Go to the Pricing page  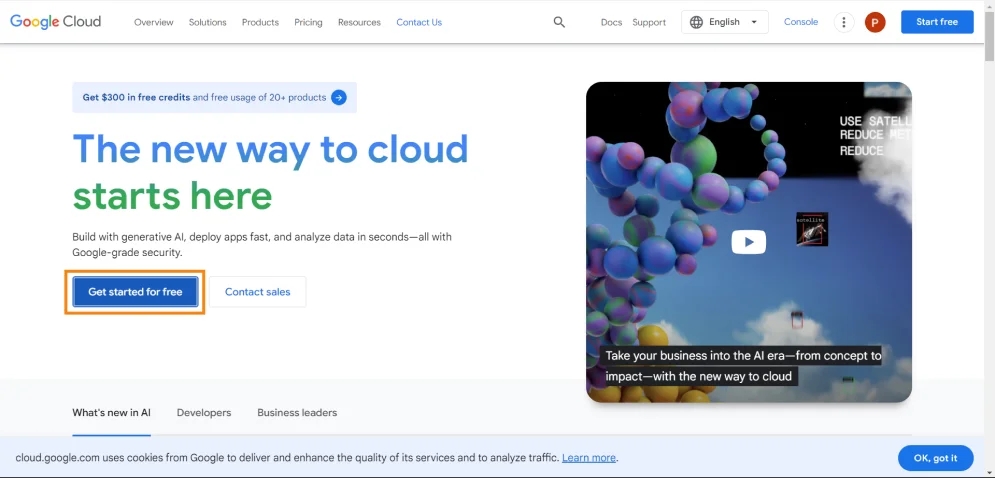coord(308,22)
